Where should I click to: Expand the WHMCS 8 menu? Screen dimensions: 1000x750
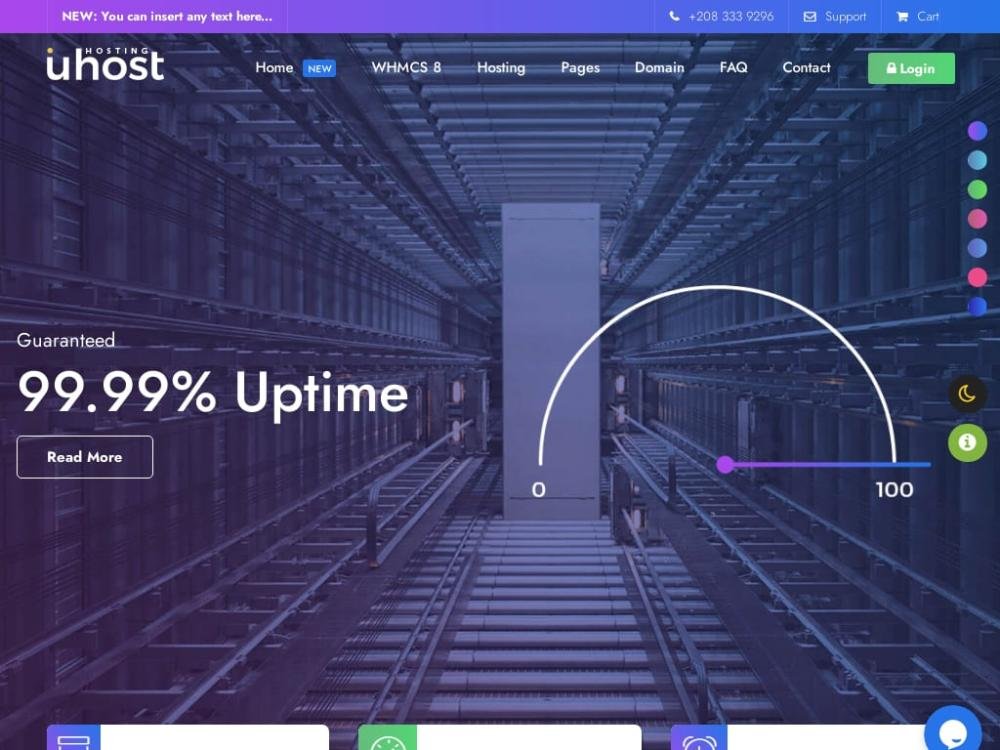[406, 68]
